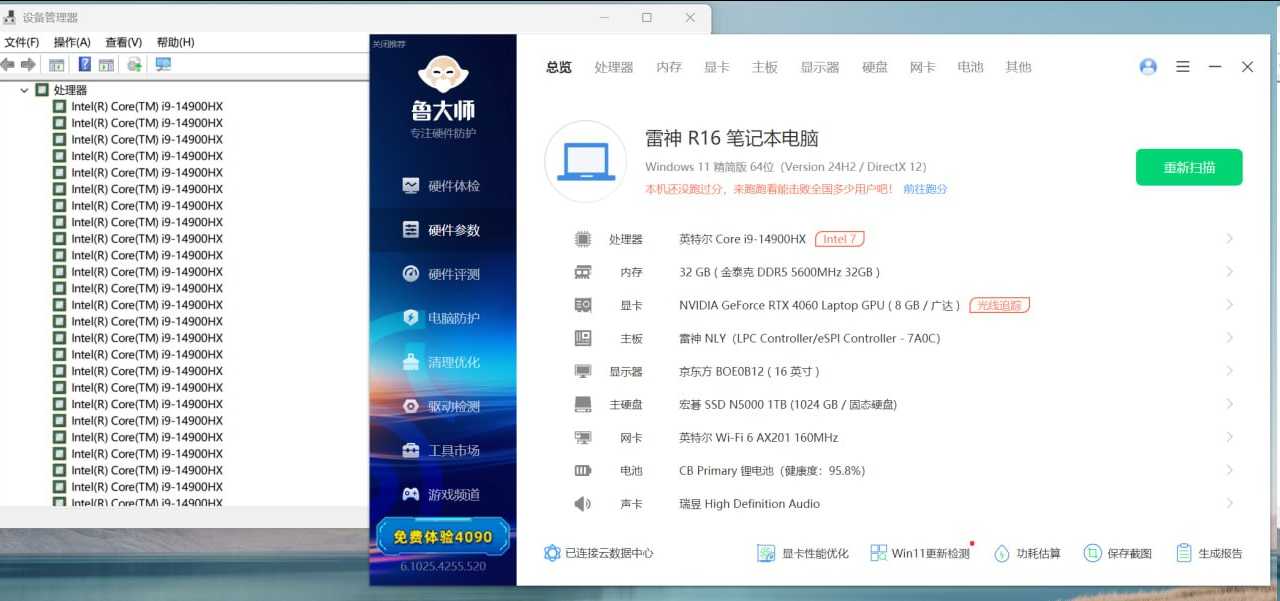
Task: Switch to the 网卡 tab
Action: click(x=923, y=67)
